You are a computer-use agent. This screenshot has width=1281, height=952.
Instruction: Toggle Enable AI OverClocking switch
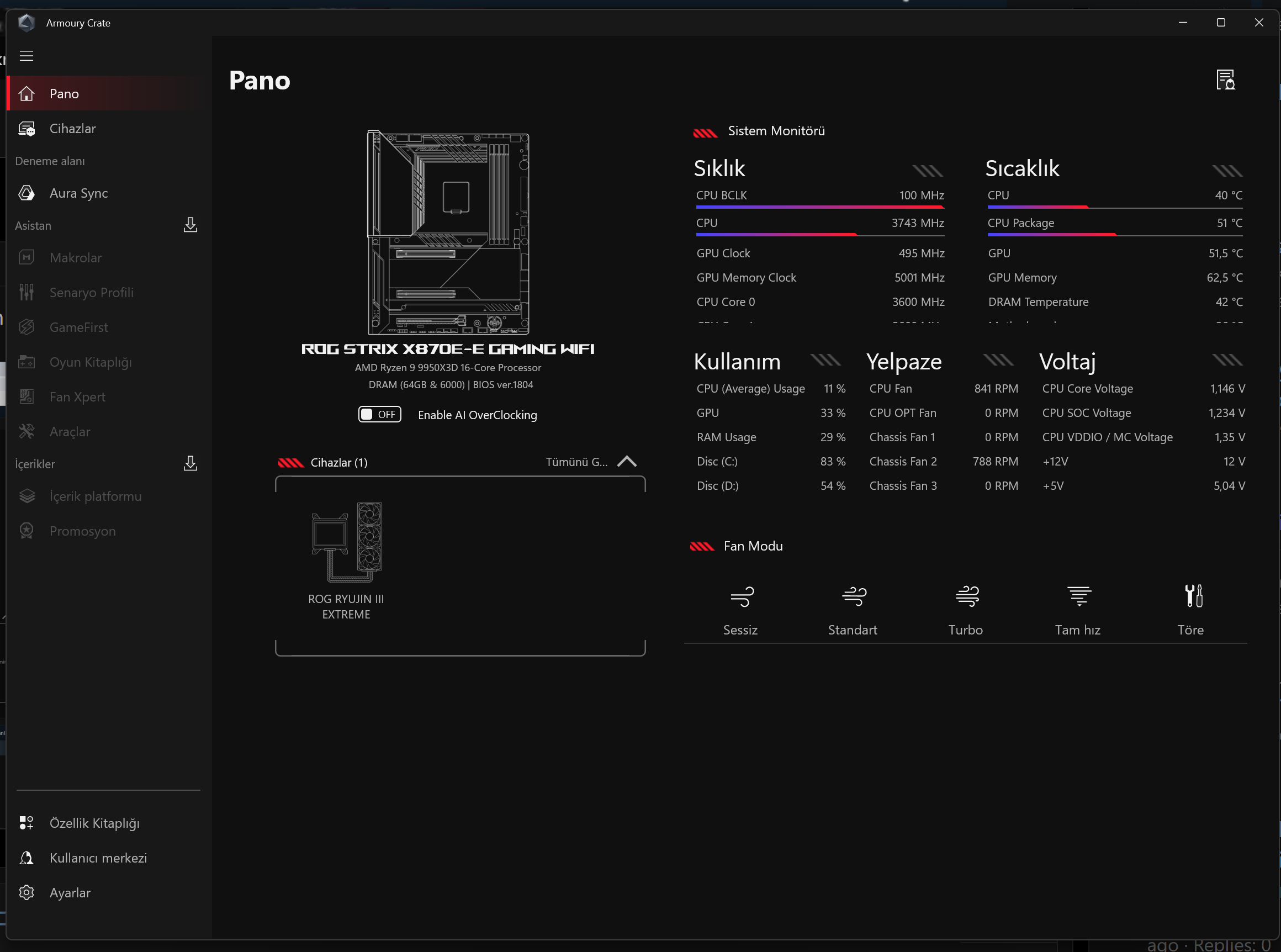click(x=380, y=414)
